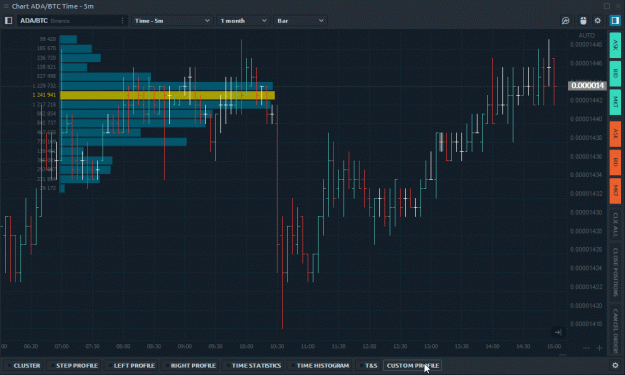
Task: Toggle the STEP PROFILE tool
Action: pos(74,365)
